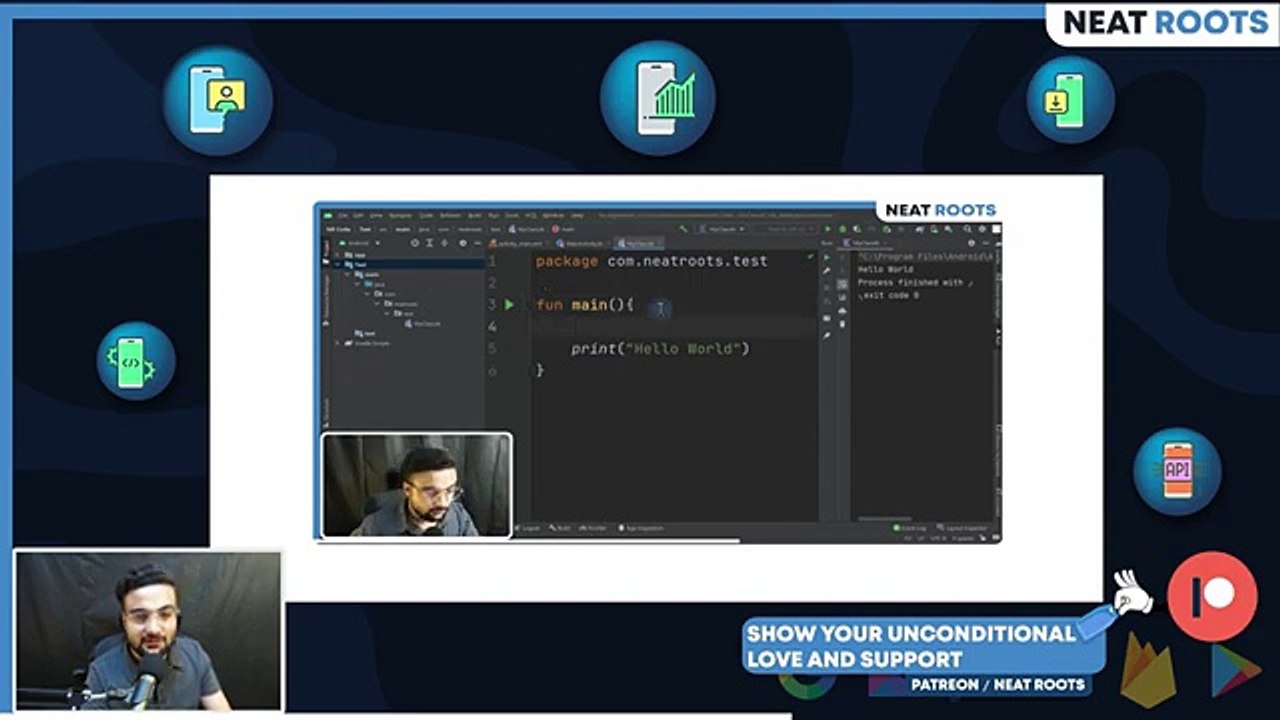Open the File menu
This screenshot has height=720, width=1280.
coord(342,215)
